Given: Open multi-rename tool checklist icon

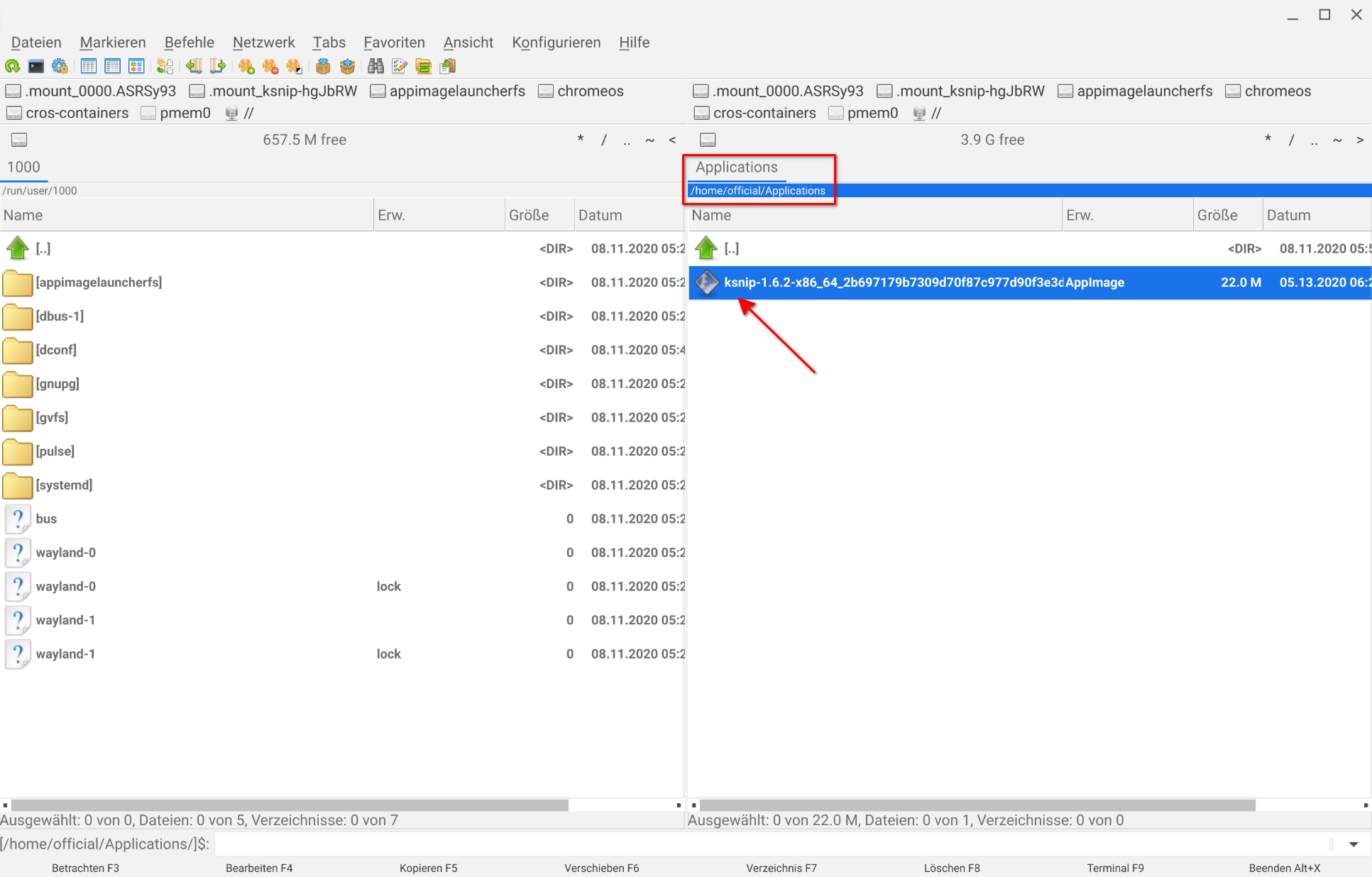Looking at the screenshot, I should point(400,67).
